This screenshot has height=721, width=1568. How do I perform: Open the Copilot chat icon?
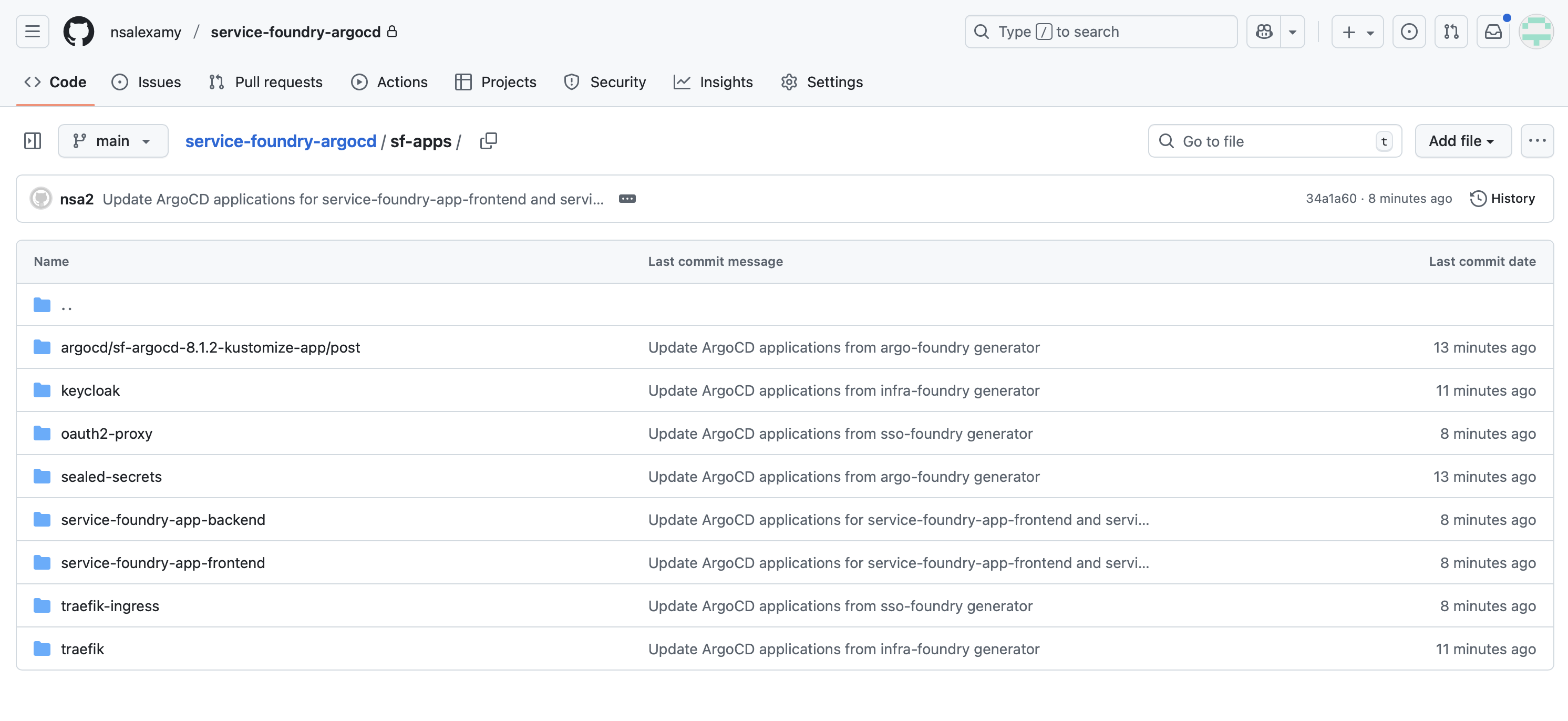click(x=1264, y=32)
